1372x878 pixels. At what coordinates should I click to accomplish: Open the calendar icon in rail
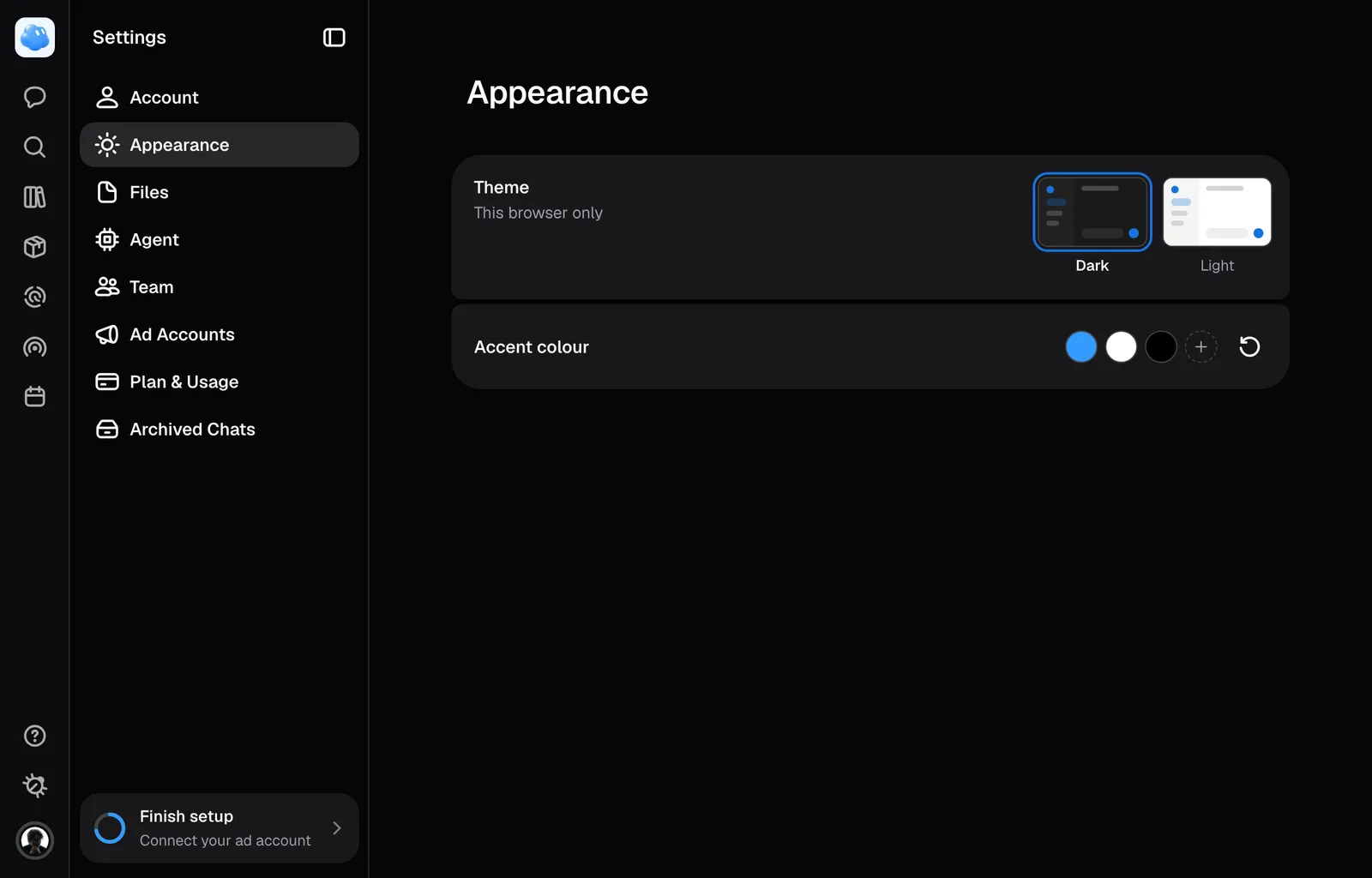tap(35, 397)
